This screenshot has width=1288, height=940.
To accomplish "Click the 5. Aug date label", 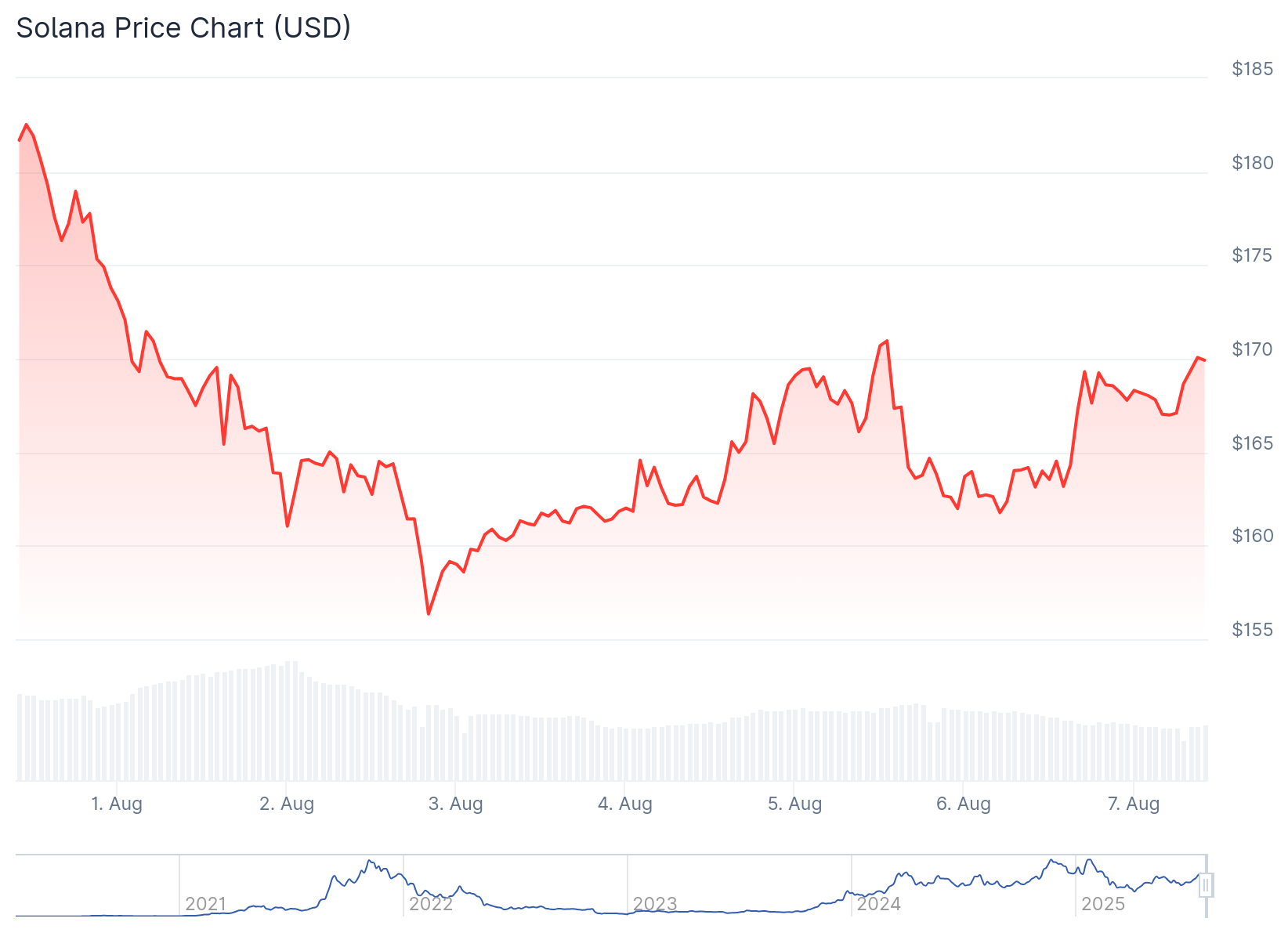I will tap(794, 804).
